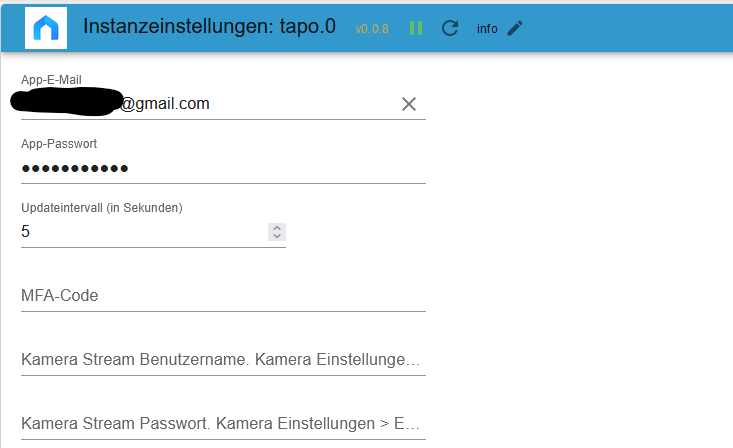Image resolution: width=733 pixels, height=448 pixels.
Task: Decrease Updateintervall with the down arrow
Action: click(276, 236)
